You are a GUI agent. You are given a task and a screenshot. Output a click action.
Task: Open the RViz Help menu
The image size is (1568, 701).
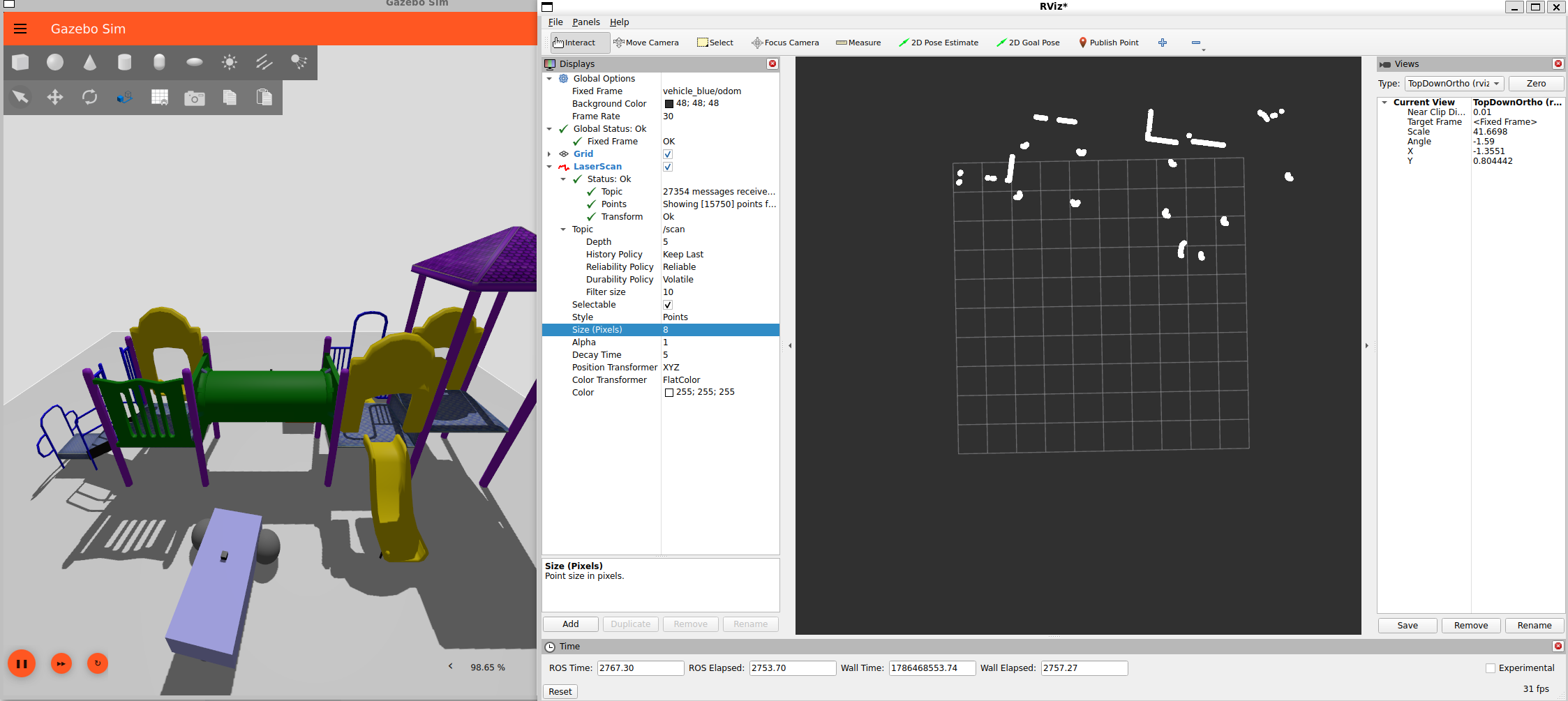pyautogui.click(x=620, y=22)
